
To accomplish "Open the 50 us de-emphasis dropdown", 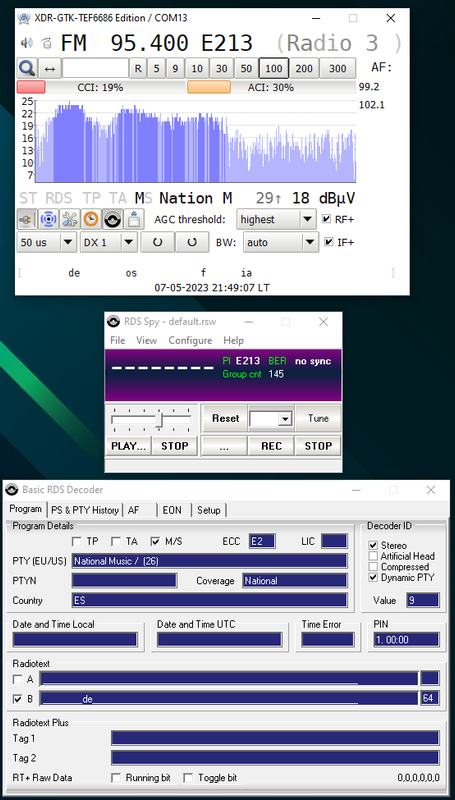I will pos(47,242).
